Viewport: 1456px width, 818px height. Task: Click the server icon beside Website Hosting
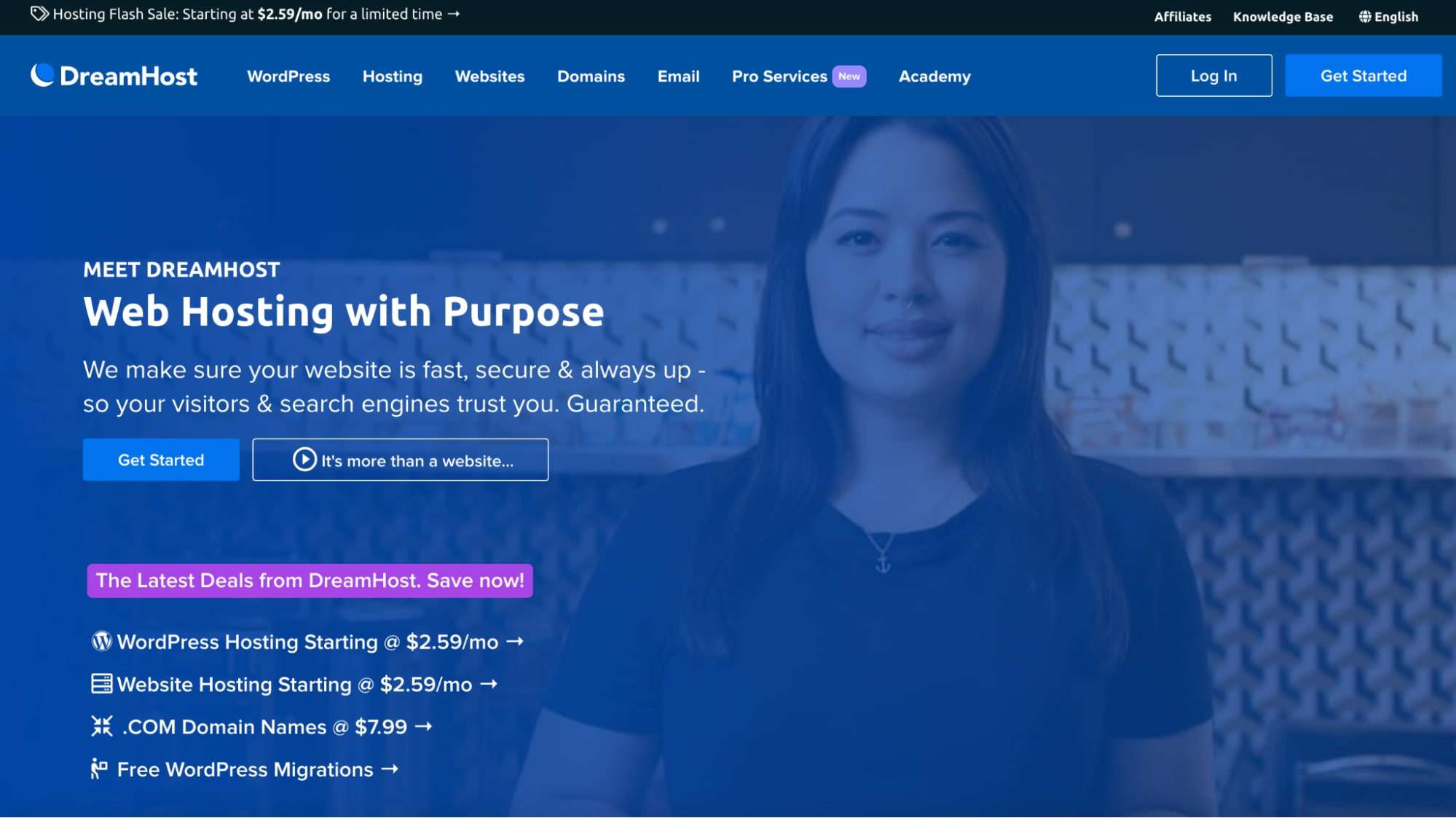coord(101,684)
